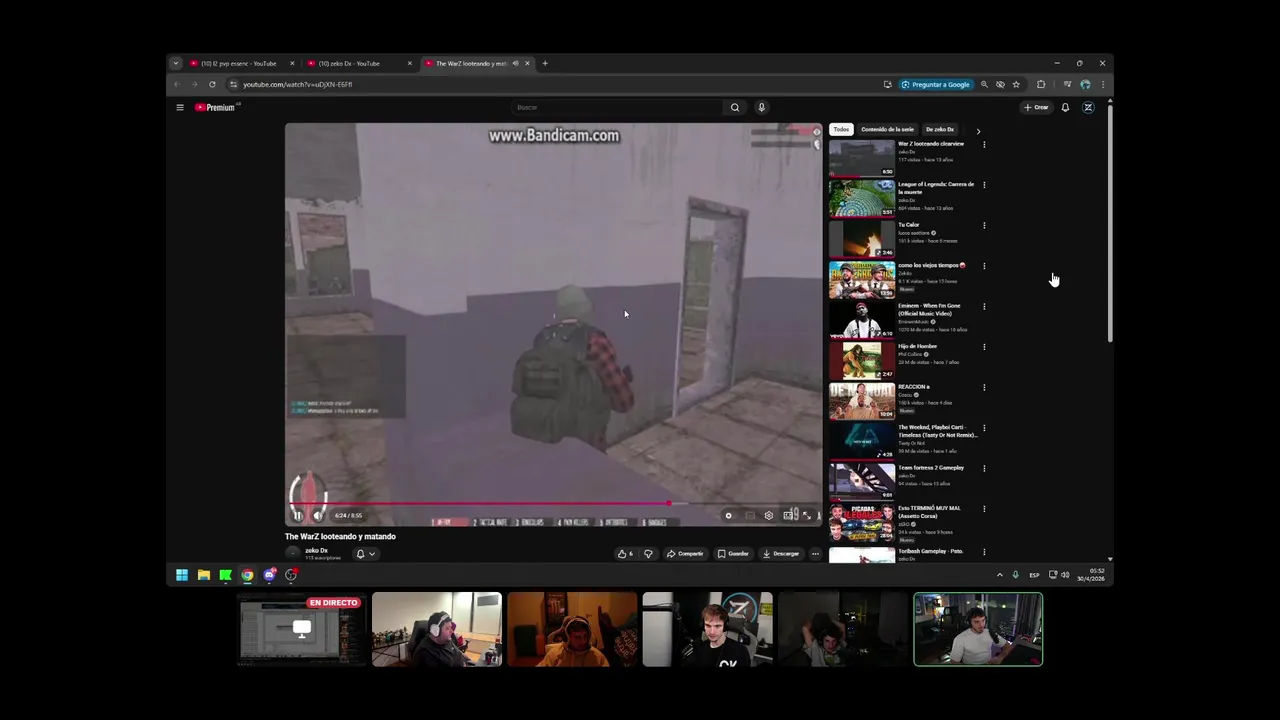Open Chrome from the taskbar
Screen dimensions: 1280x720
247,575
